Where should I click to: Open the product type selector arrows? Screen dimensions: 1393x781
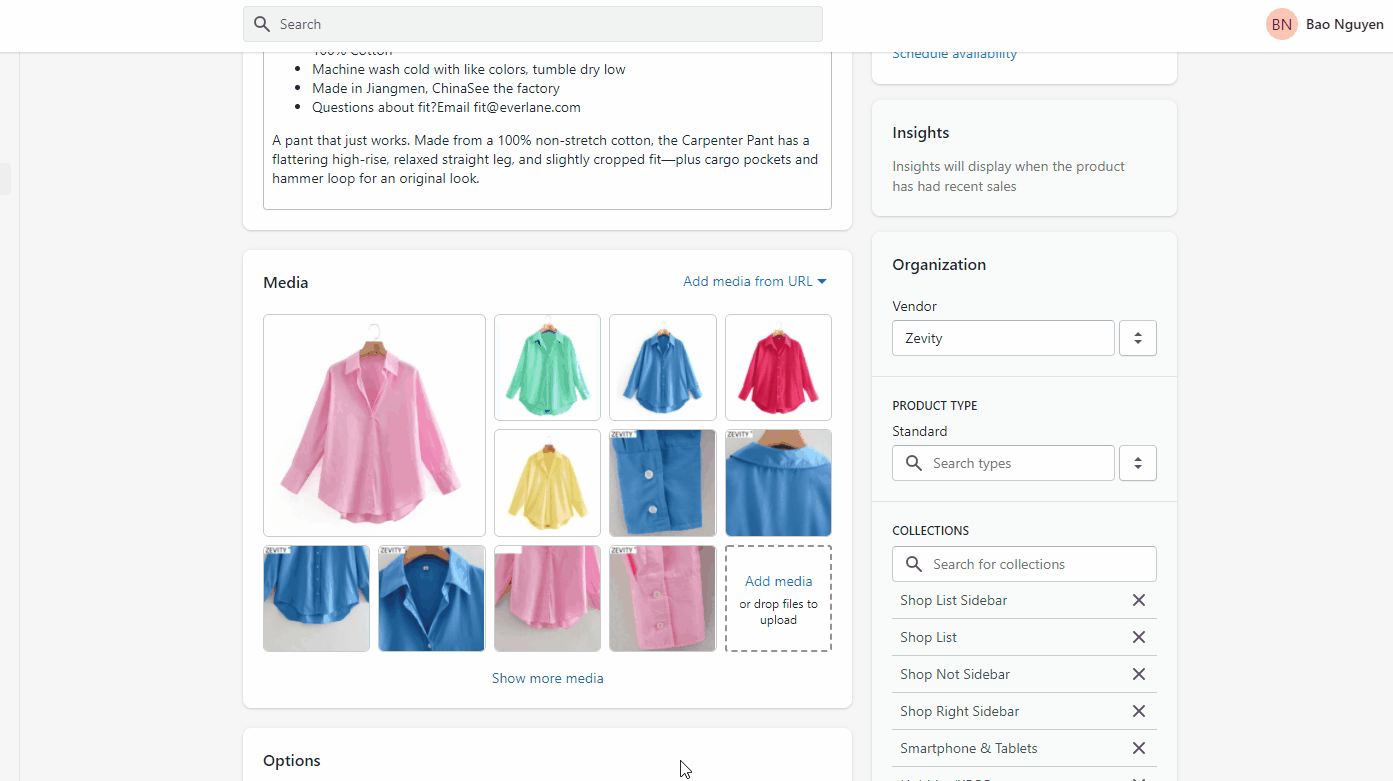point(1137,463)
